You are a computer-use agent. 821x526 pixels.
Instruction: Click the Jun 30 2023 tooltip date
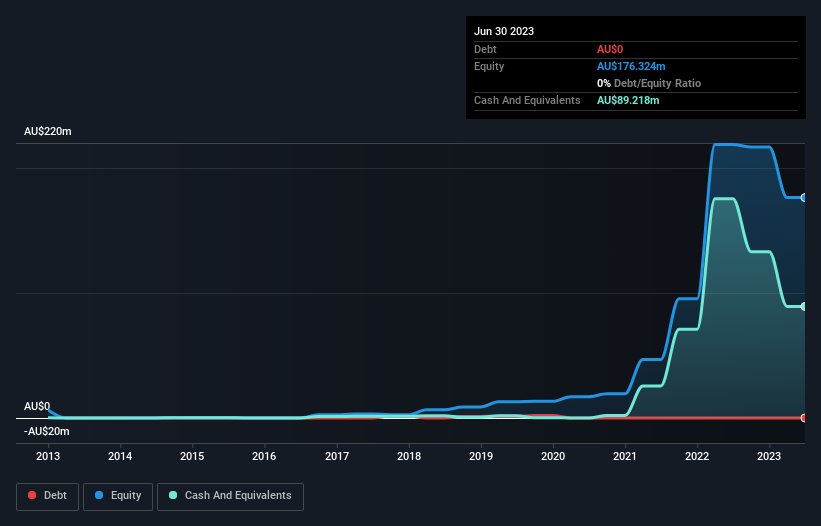504,31
